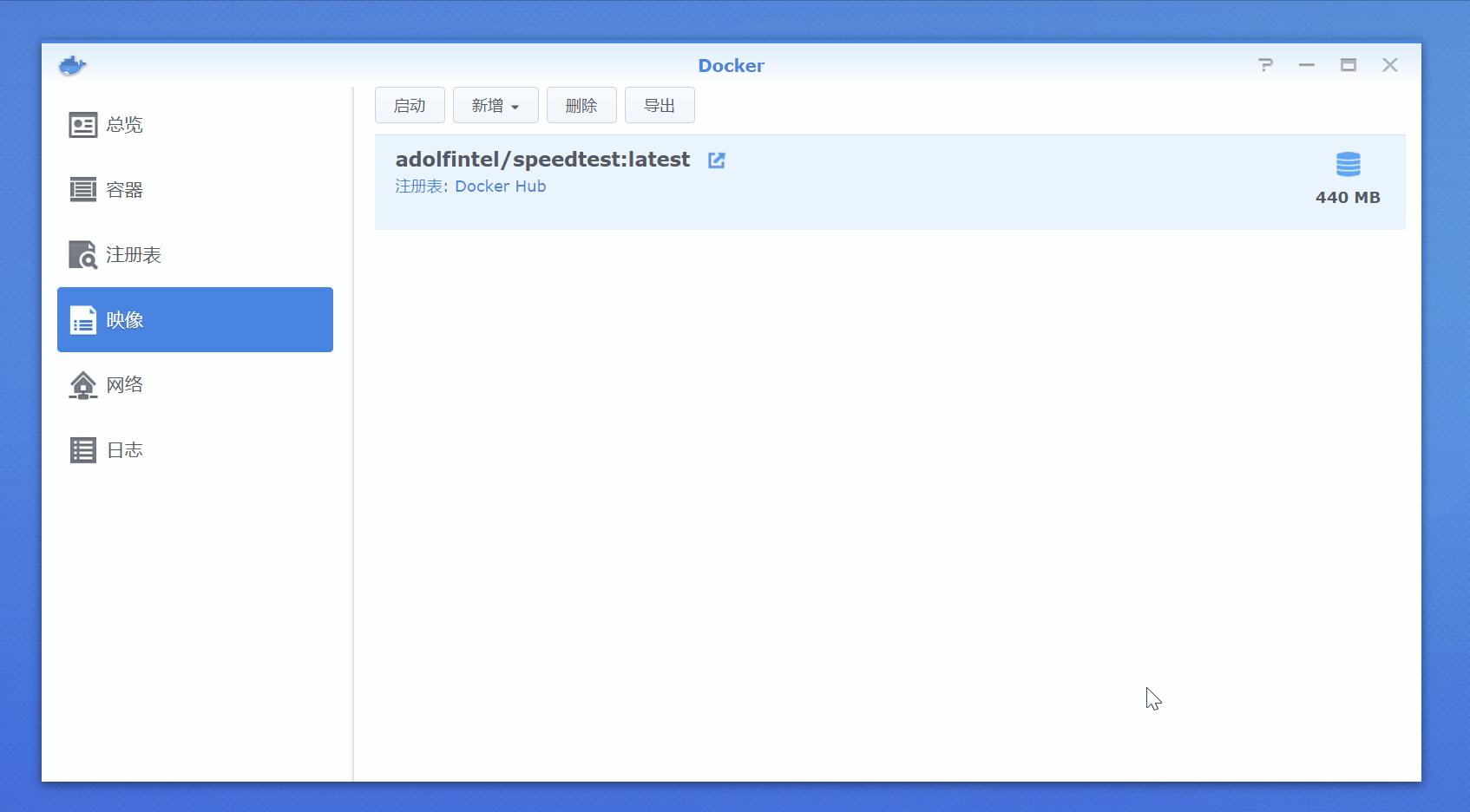Image resolution: width=1470 pixels, height=812 pixels.
Task: Open the 网络 network house icon
Action: (83, 385)
